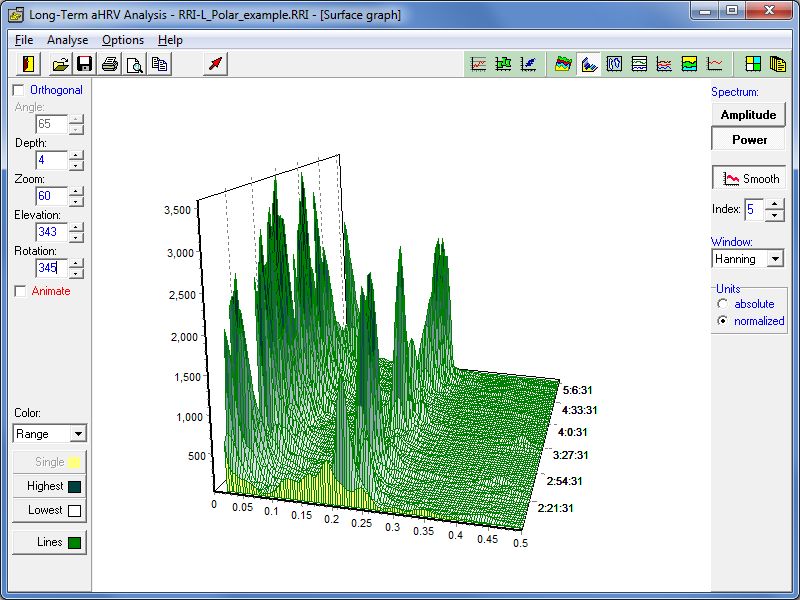800x600 pixels.
Task: Open the Analyse menu
Action: tap(67, 40)
